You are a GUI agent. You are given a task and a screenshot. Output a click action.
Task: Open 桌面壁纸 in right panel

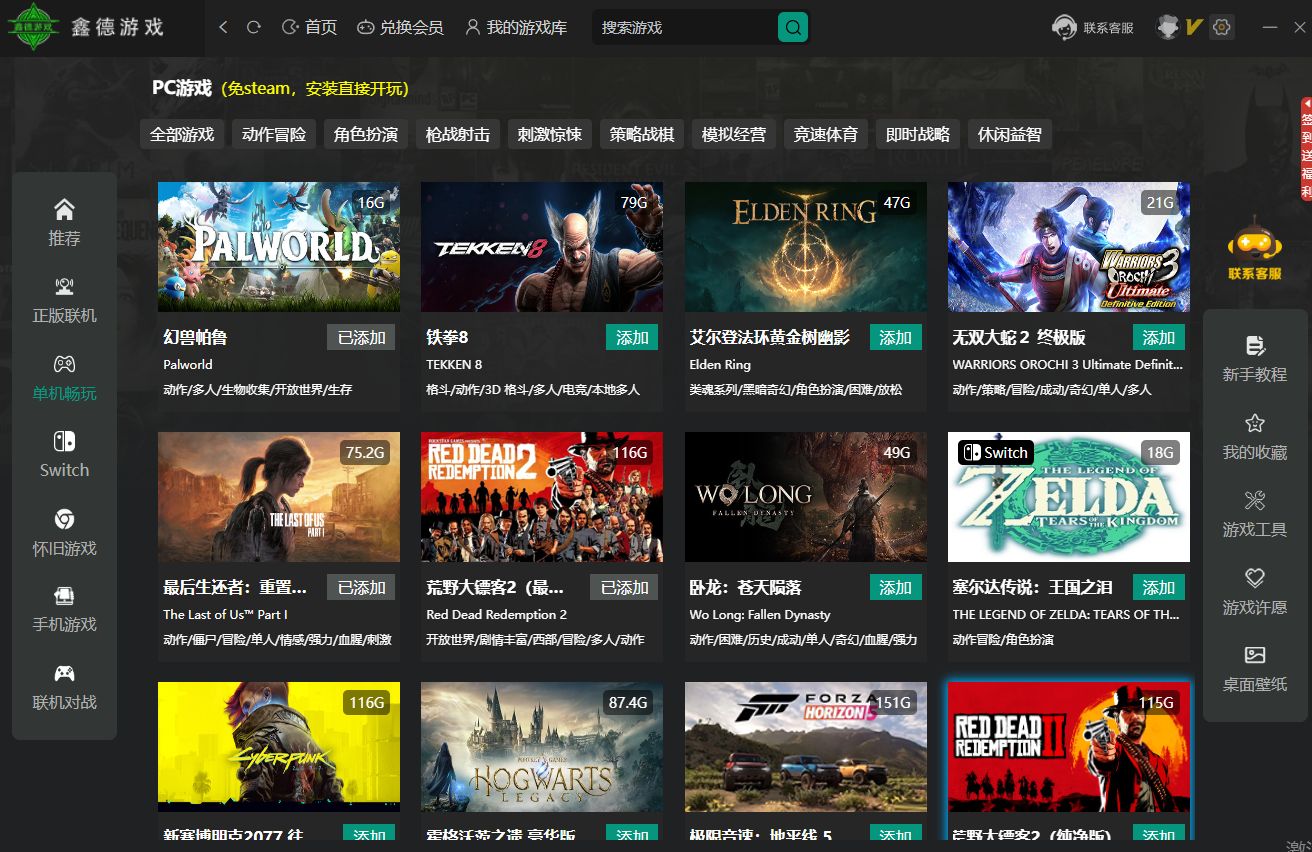click(1255, 670)
